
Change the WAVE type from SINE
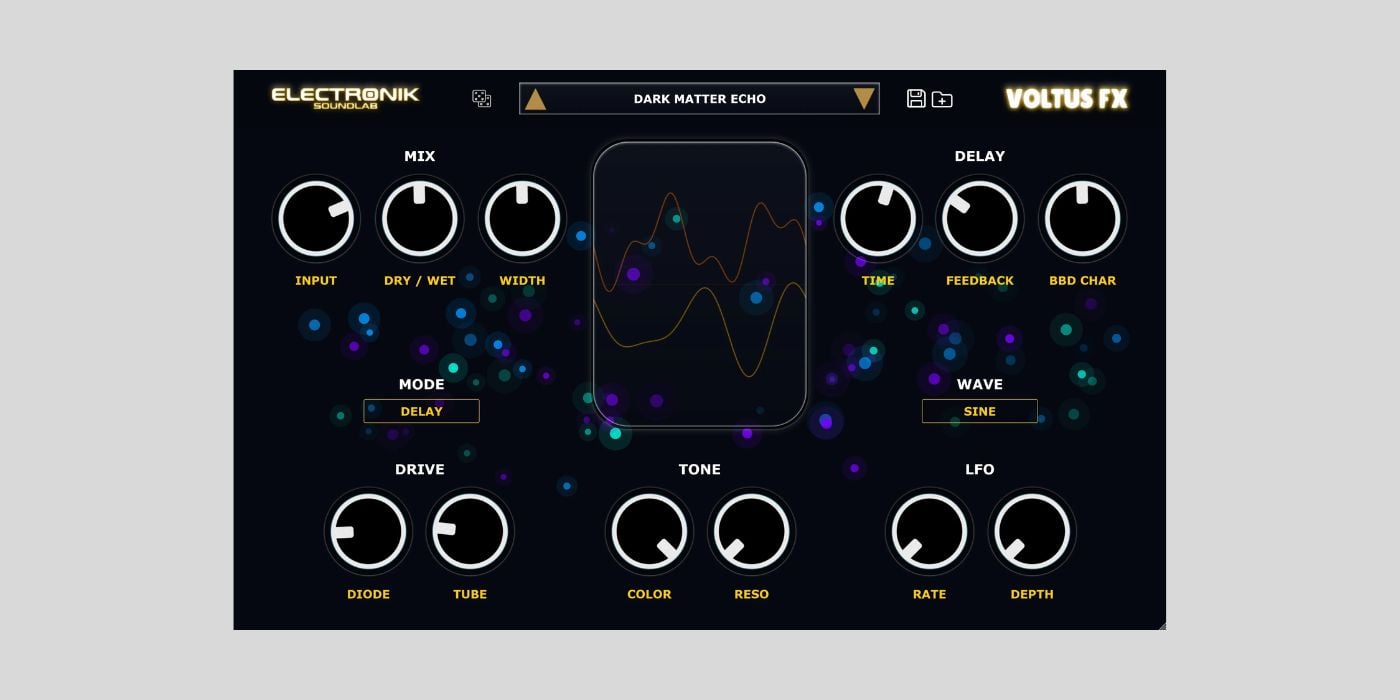pyautogui.click(x=979, y=410)
